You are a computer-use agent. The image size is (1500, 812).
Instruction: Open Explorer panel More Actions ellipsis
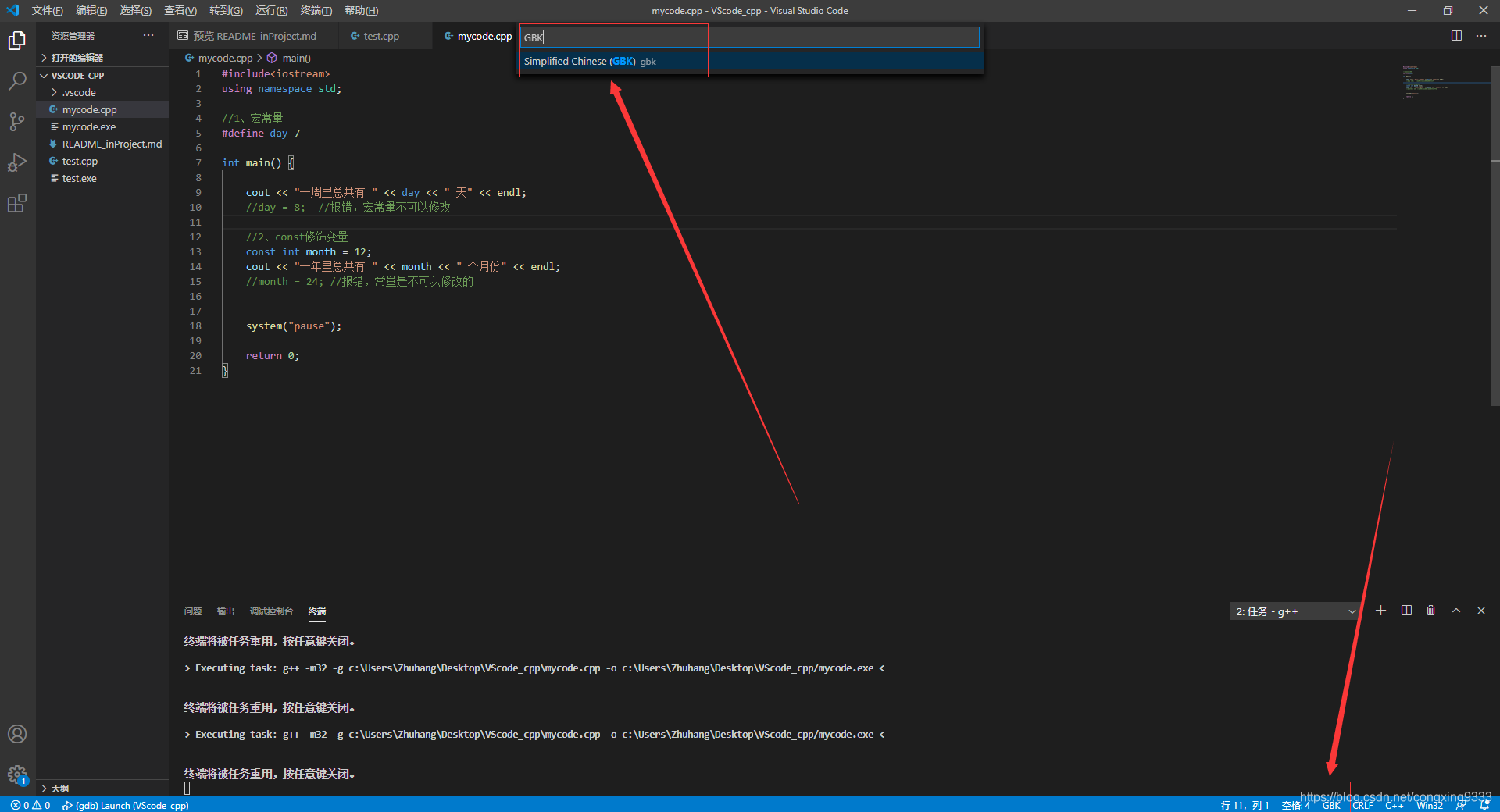[148, 36]
